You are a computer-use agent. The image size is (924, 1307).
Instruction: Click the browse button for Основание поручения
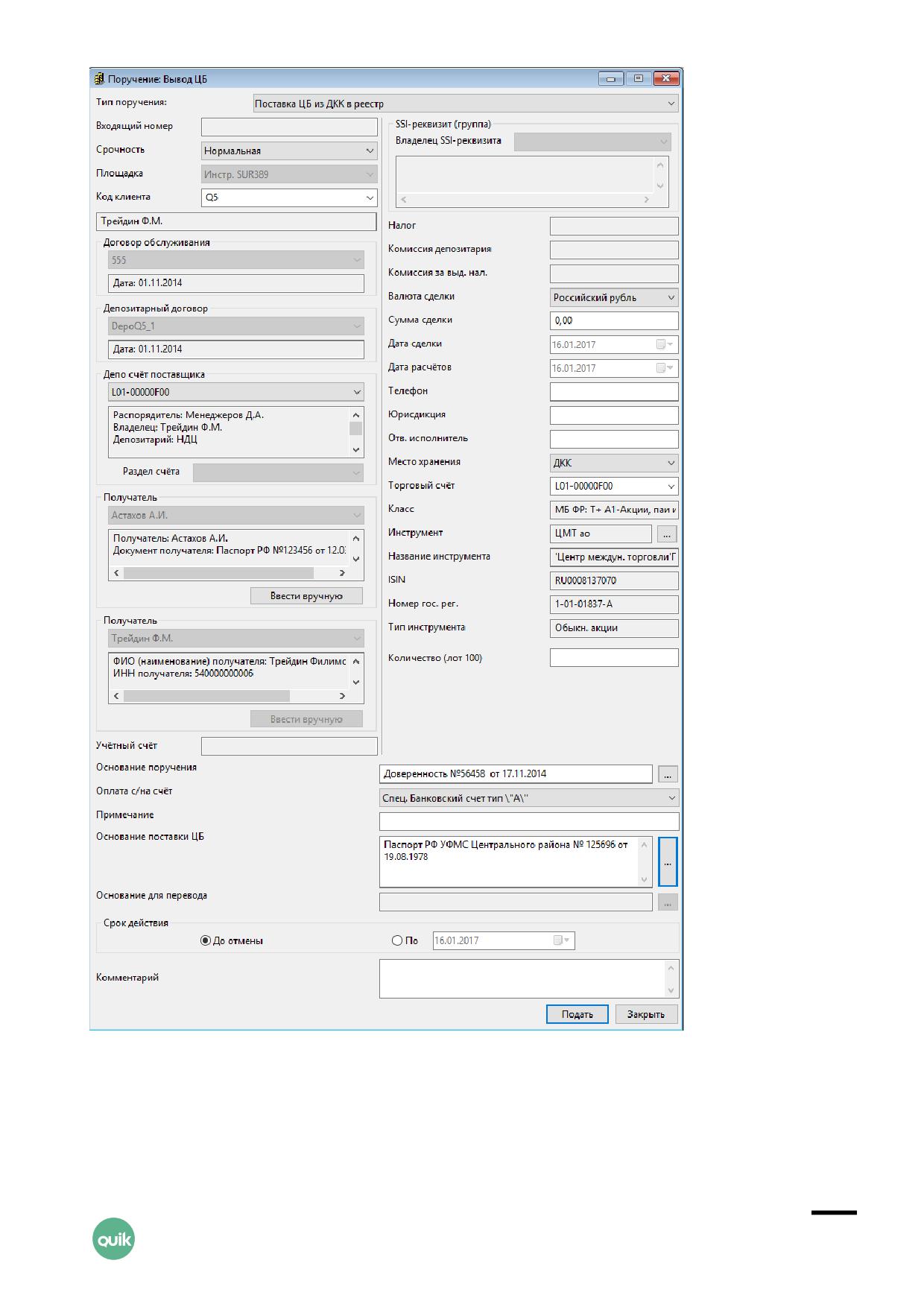point(668,774)
